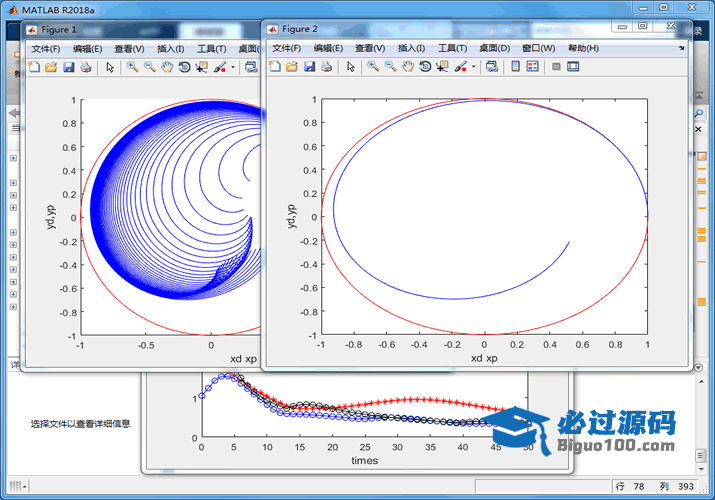
Task: Select Brush data tool in Figure 1
Action: pyautogui.click(x=220, y=67)
